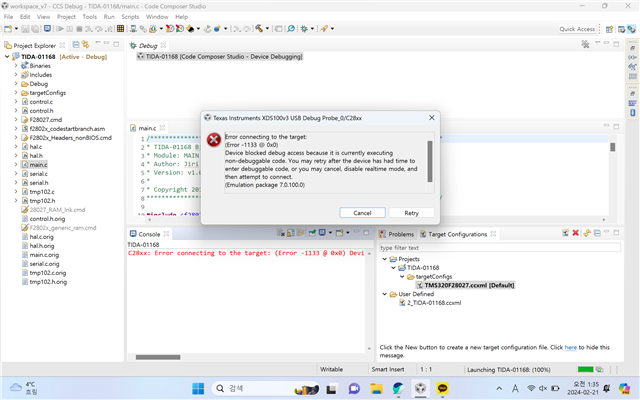Click the red error icon in dialog
Screen dimensions: 640x400
point(214,140)
